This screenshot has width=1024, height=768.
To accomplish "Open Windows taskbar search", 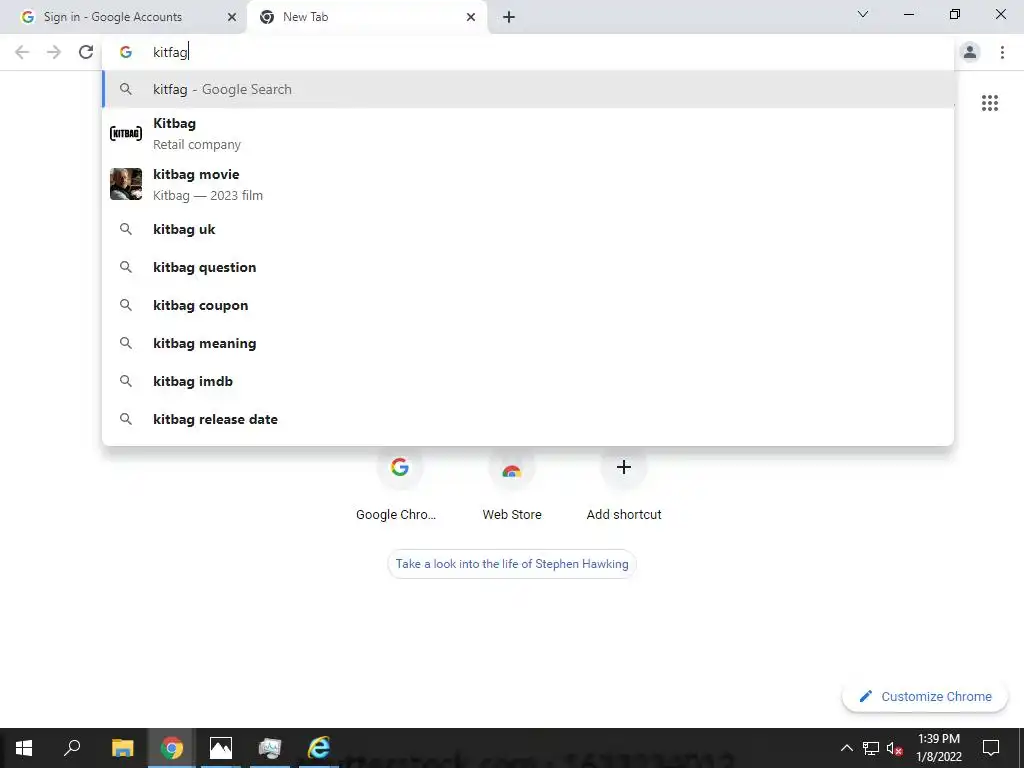I will click(72, 748).
